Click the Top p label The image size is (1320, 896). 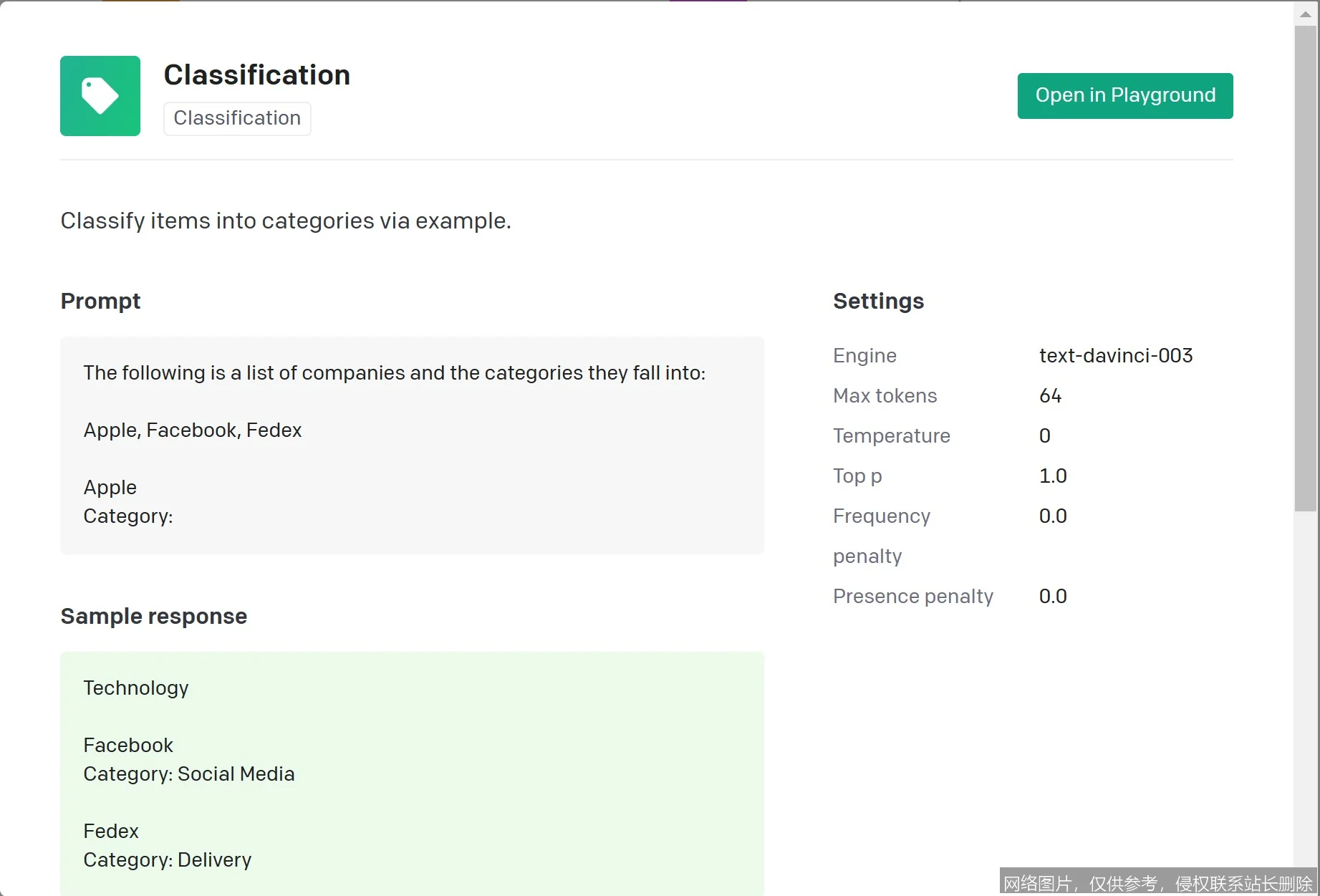[857, 476]
